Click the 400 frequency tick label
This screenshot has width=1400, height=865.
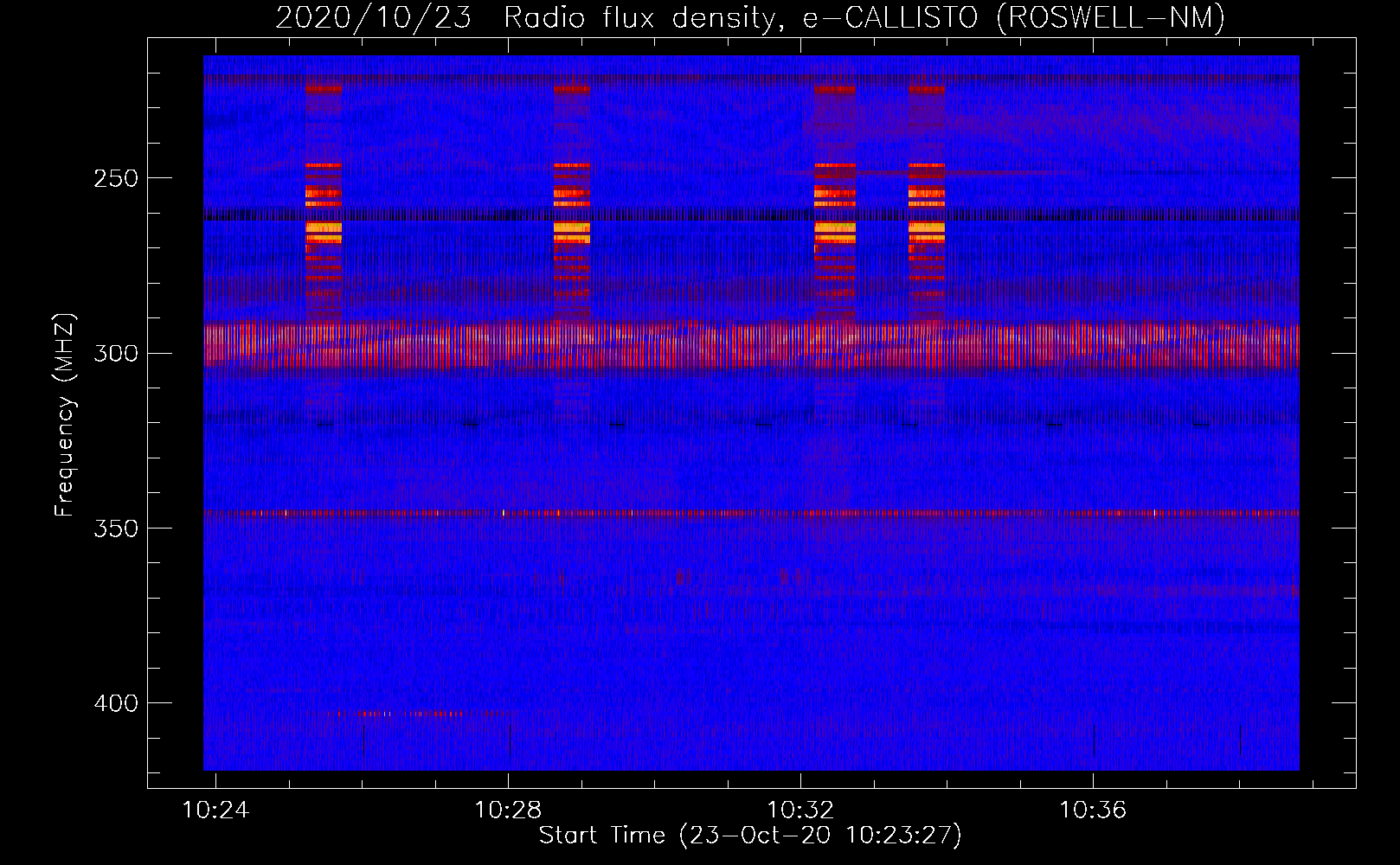coord(116,703)
